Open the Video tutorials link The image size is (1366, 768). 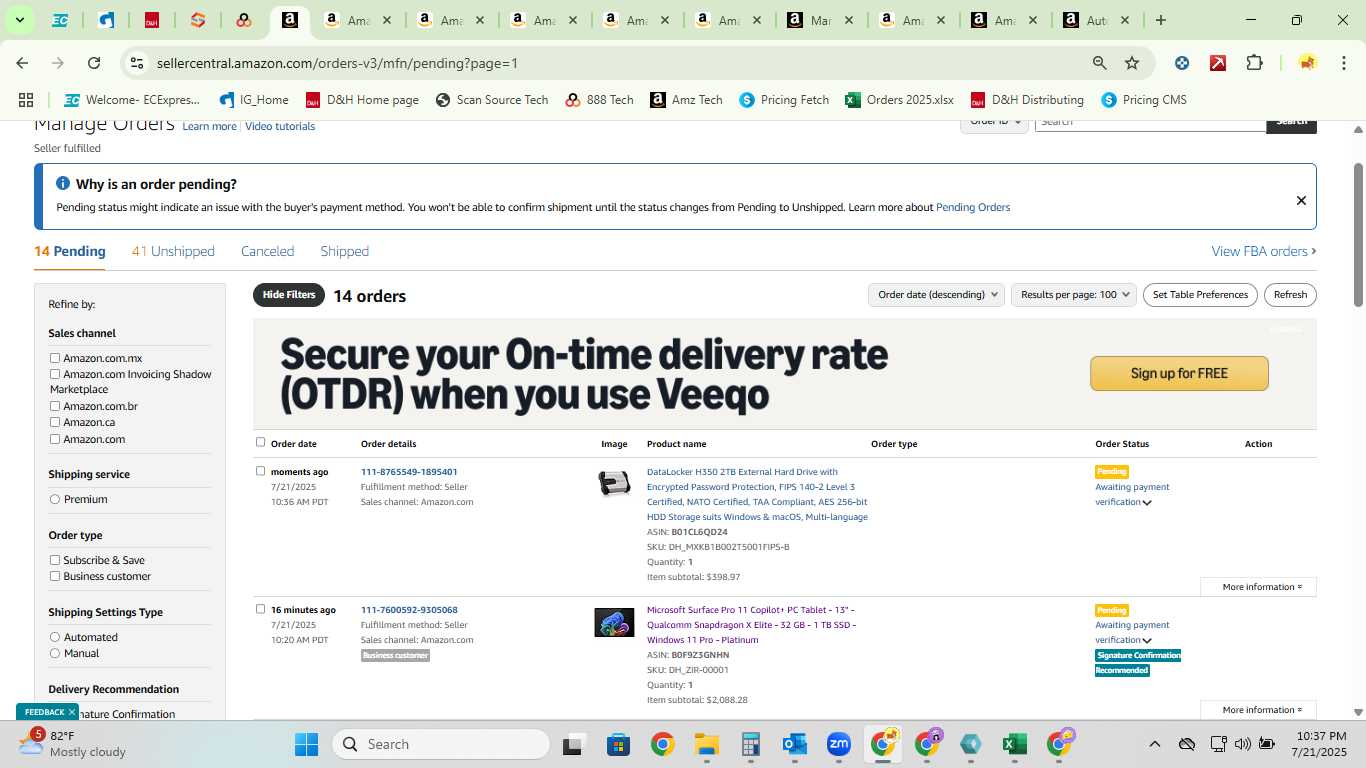(280, 126)
